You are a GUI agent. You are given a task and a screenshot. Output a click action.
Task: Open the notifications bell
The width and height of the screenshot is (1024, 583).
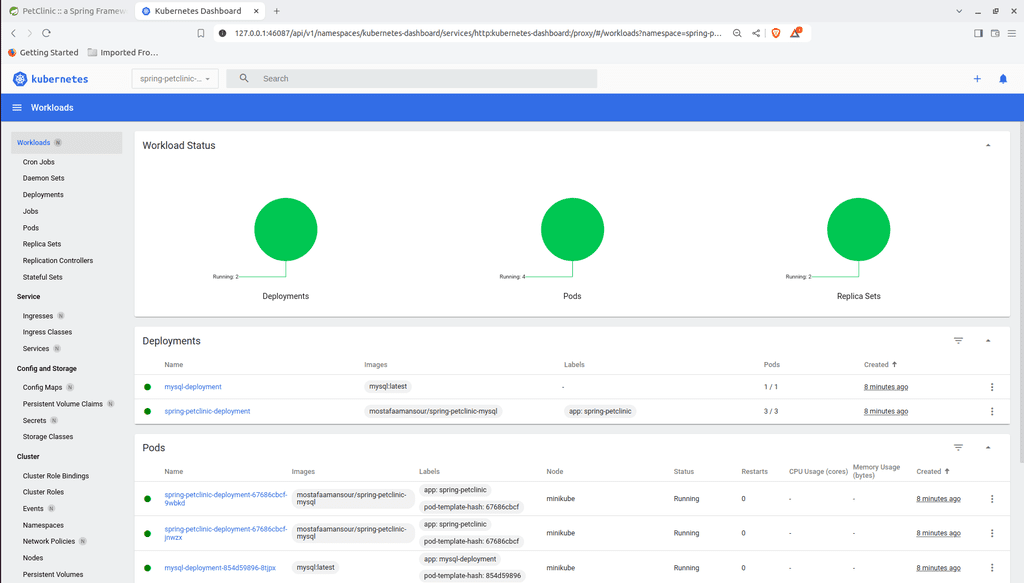1003,79
